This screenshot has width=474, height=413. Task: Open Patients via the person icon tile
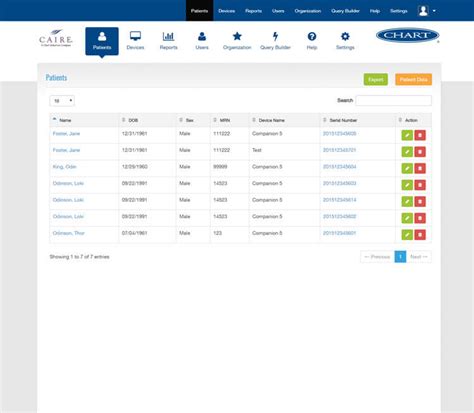102,41
